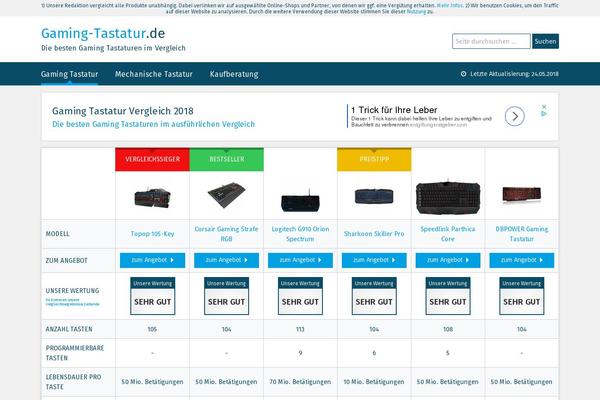Open the AdChoices triangle icon
Viewport: 600px width, 400px height.
click(544, 113)
